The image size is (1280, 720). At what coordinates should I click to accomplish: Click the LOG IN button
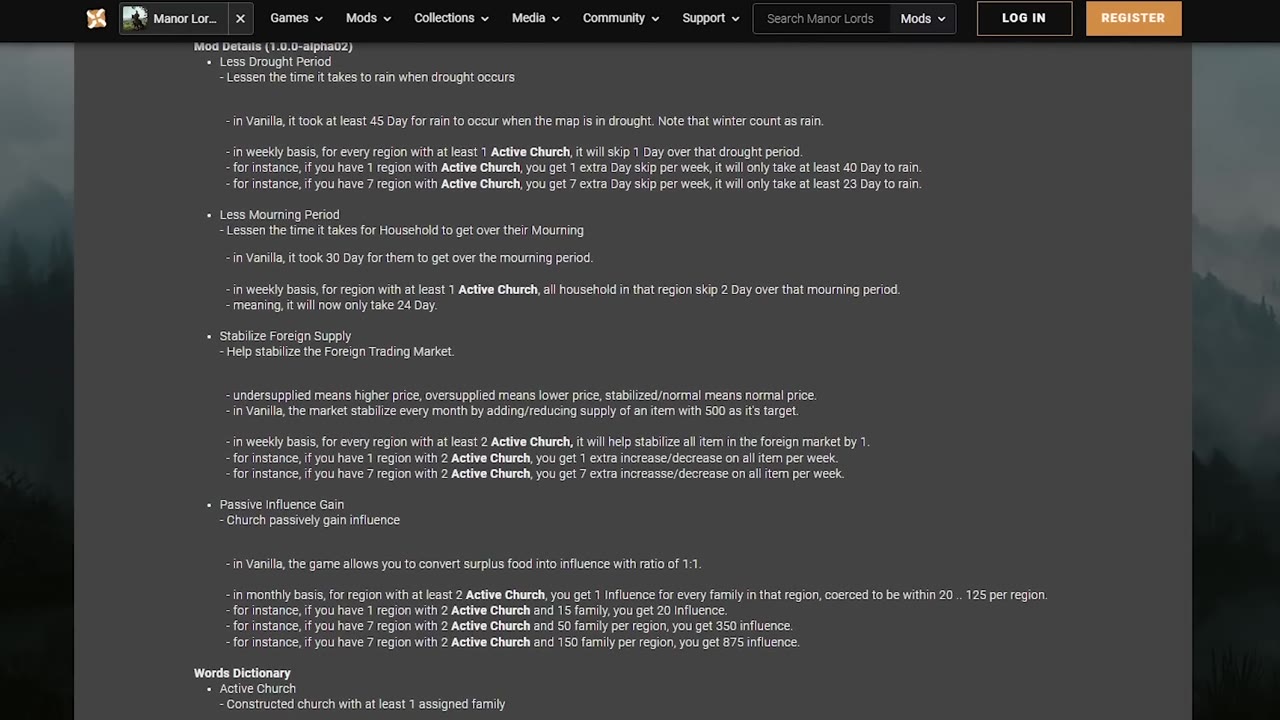(x=1024, y=18)
